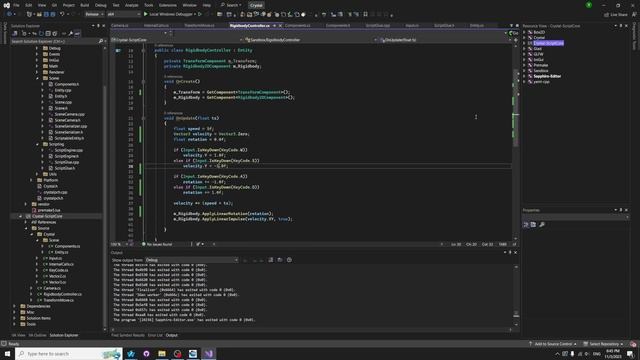Select ScriptGlue.h in Solution Explorer
The image size is (640, 360).
point(64,168)
